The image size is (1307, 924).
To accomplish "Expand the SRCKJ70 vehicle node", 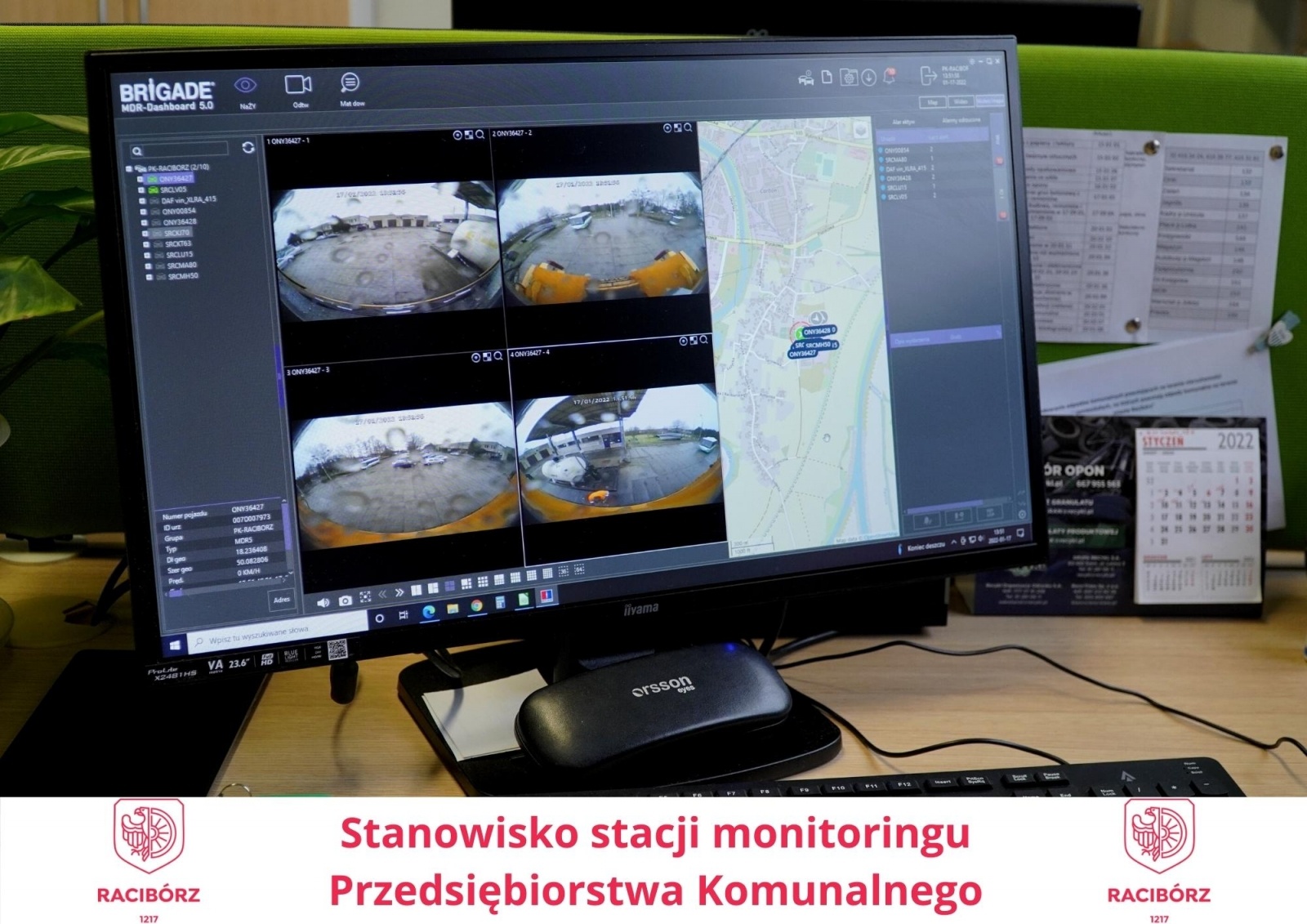I will (145, 234).
